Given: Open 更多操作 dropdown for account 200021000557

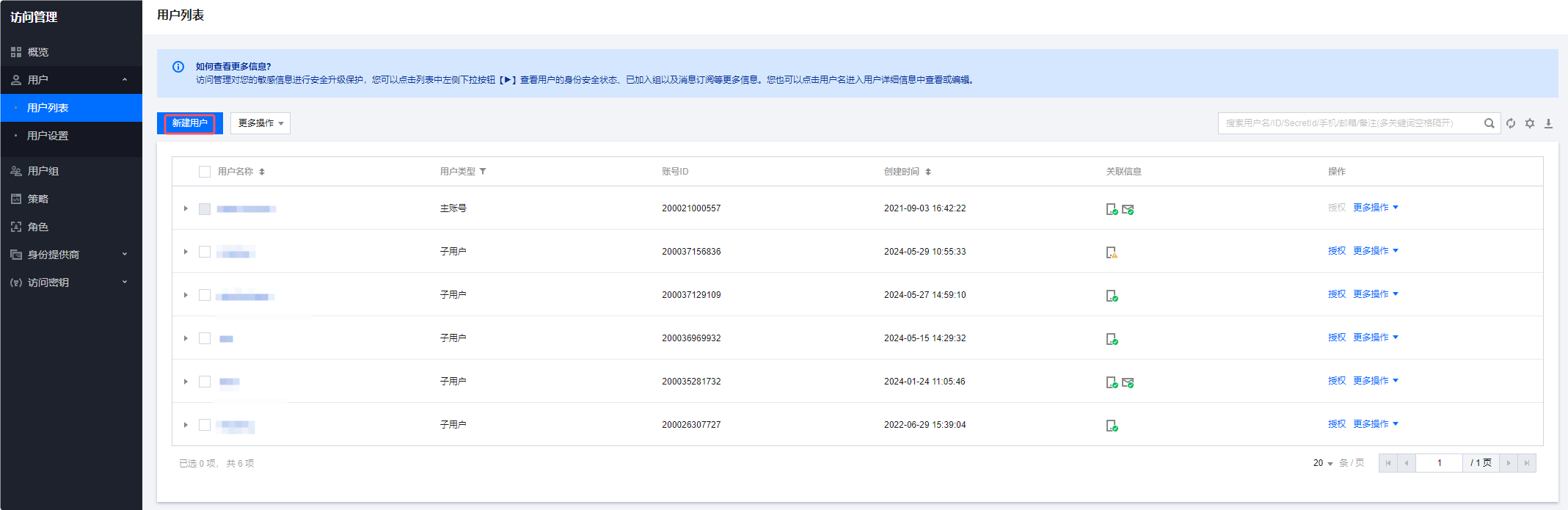Looking at the screenshot, I should point(1376,208).
